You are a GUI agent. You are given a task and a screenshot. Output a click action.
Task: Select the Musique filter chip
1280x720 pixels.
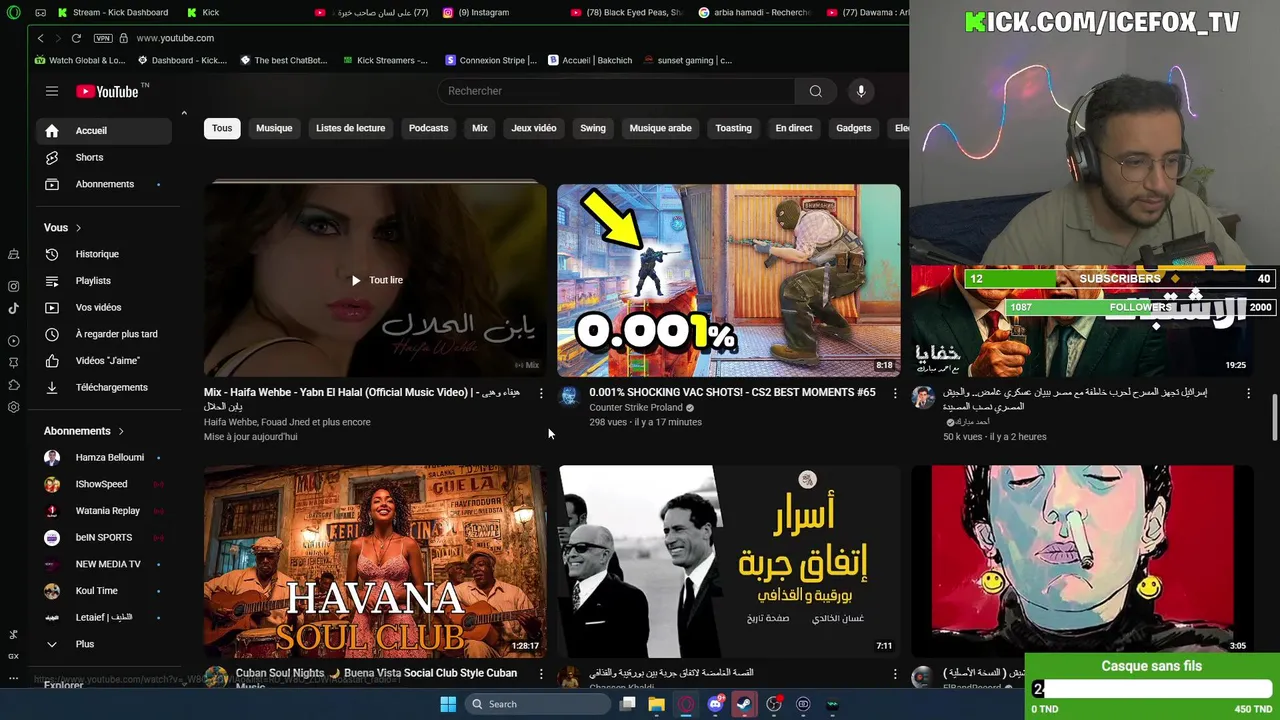(x=274, y=128)
